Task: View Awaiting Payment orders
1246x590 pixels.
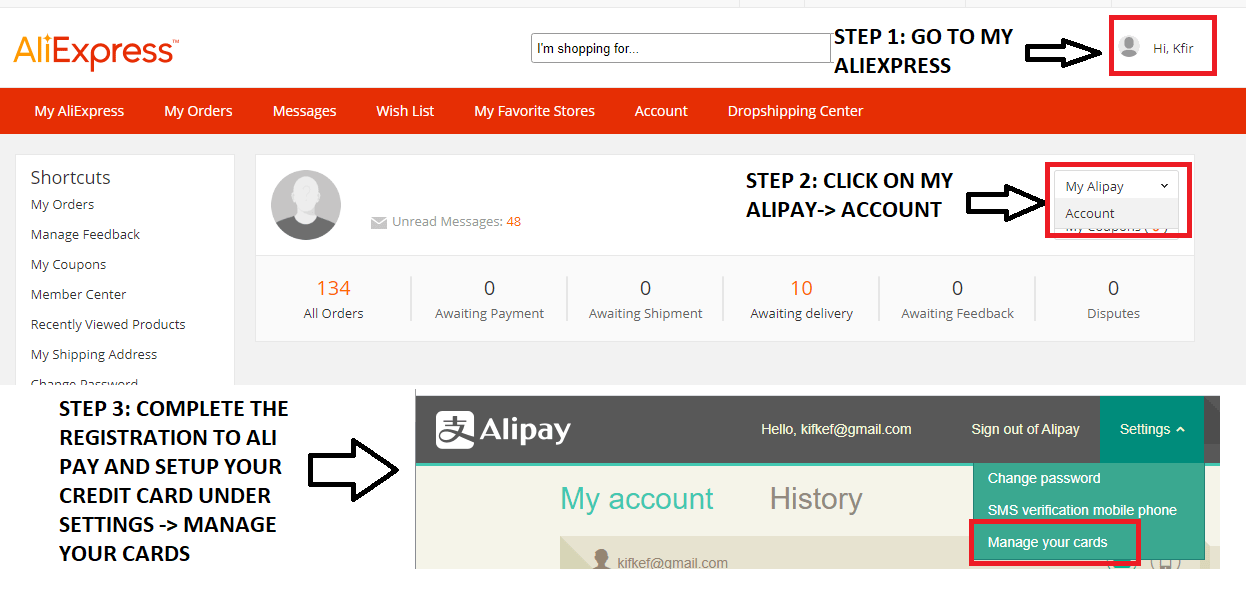Action: coord(489,299)
